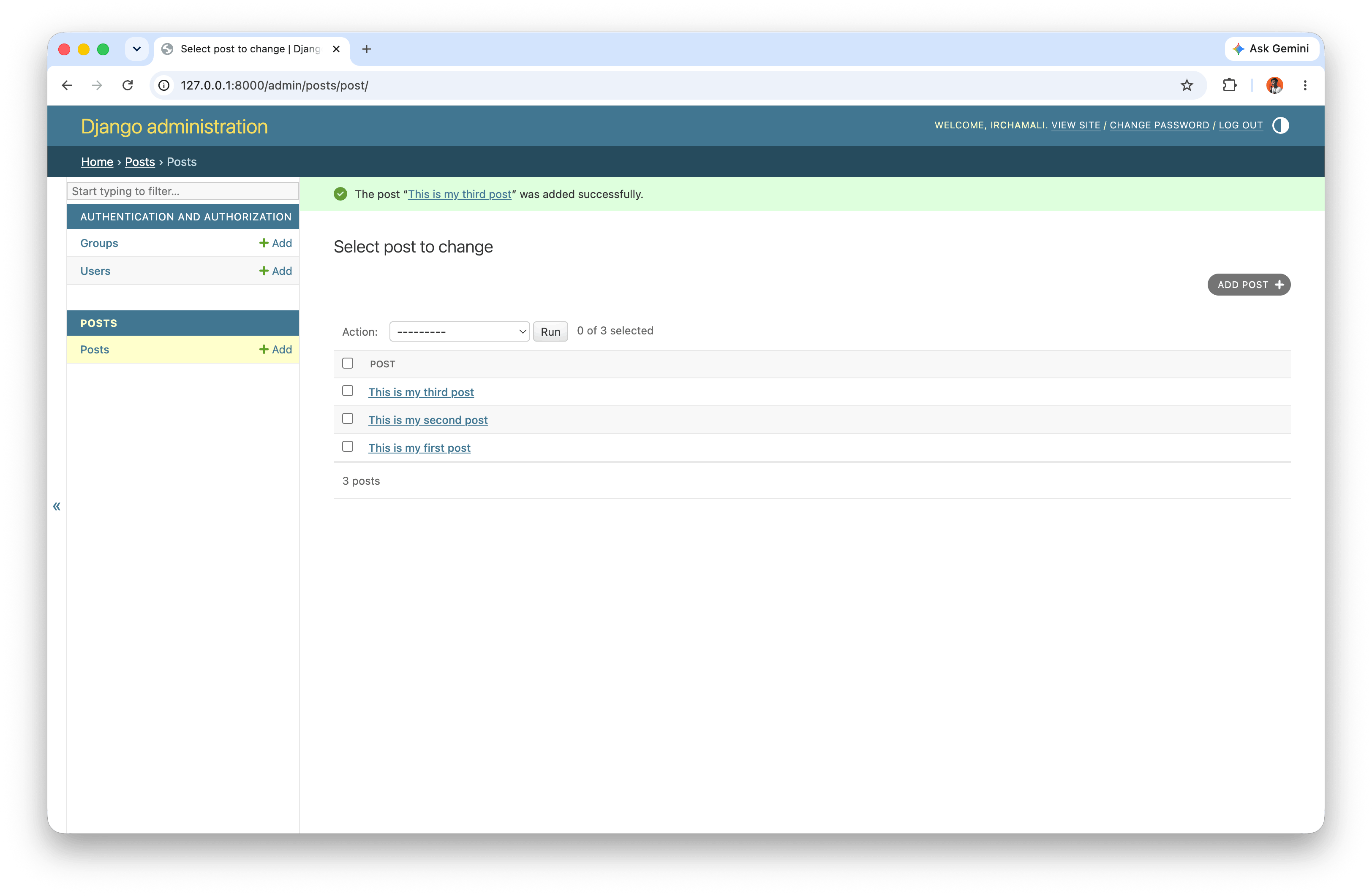This screenshot has width=1372, height=896.
Task: Open the Chrome profile avatar
Action: pos(1274,85)
